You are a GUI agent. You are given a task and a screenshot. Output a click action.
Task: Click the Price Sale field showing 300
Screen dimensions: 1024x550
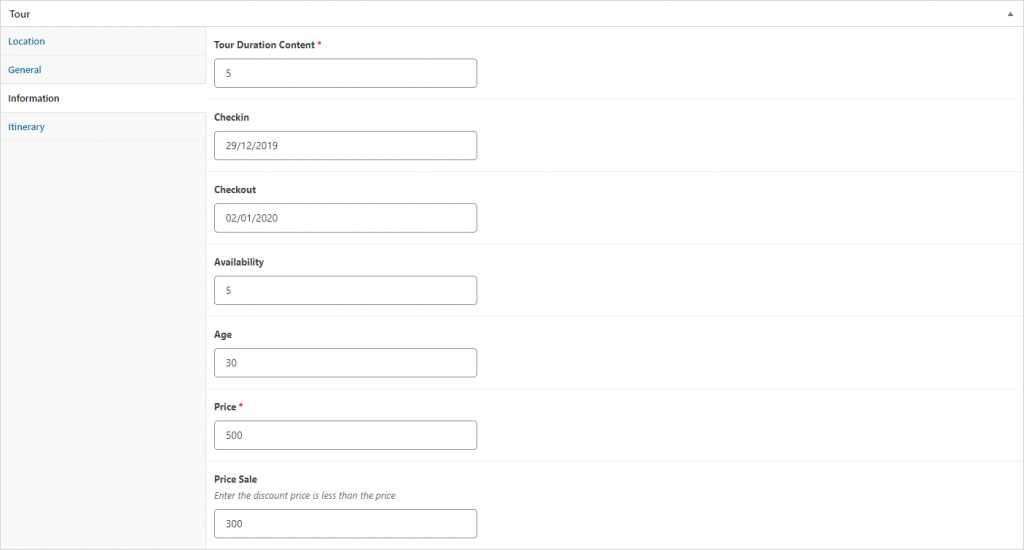345,524
